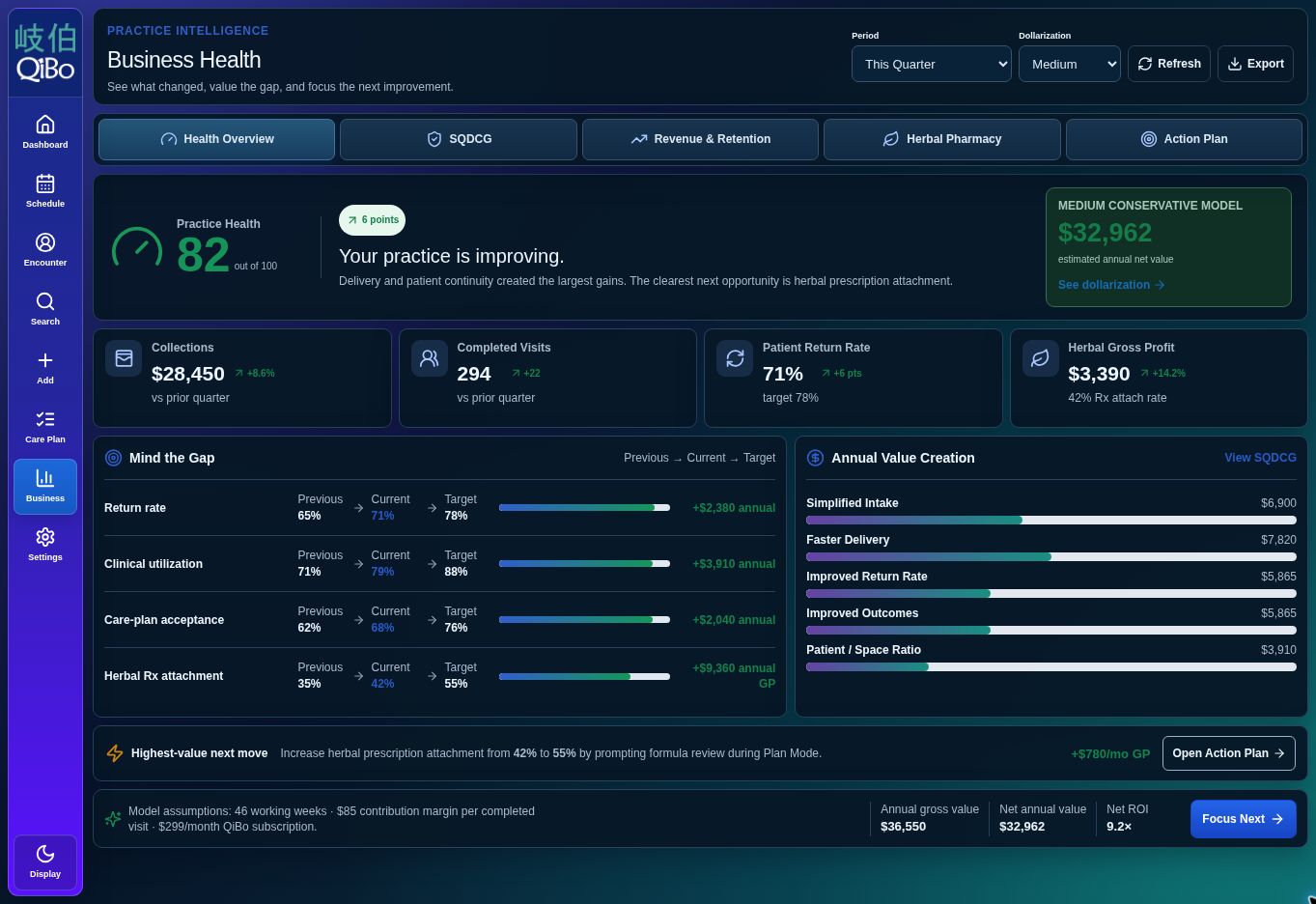The image size is (1316, 904).
Task: Open the Revenue & Retention tab
Action: pyautogui.click(x=701, y=139)
